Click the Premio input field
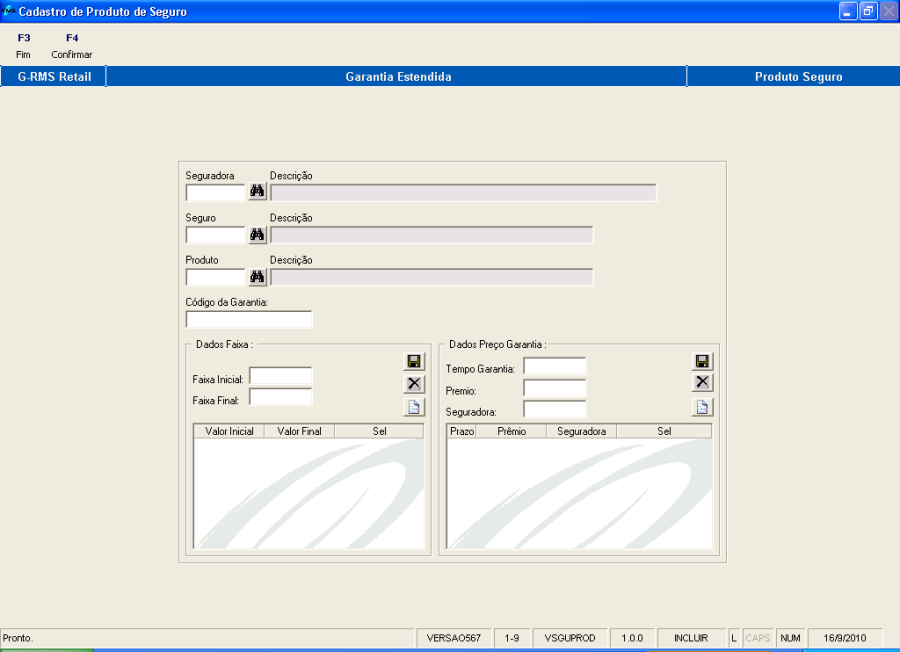The image size is (900, 652). [554, 388]
